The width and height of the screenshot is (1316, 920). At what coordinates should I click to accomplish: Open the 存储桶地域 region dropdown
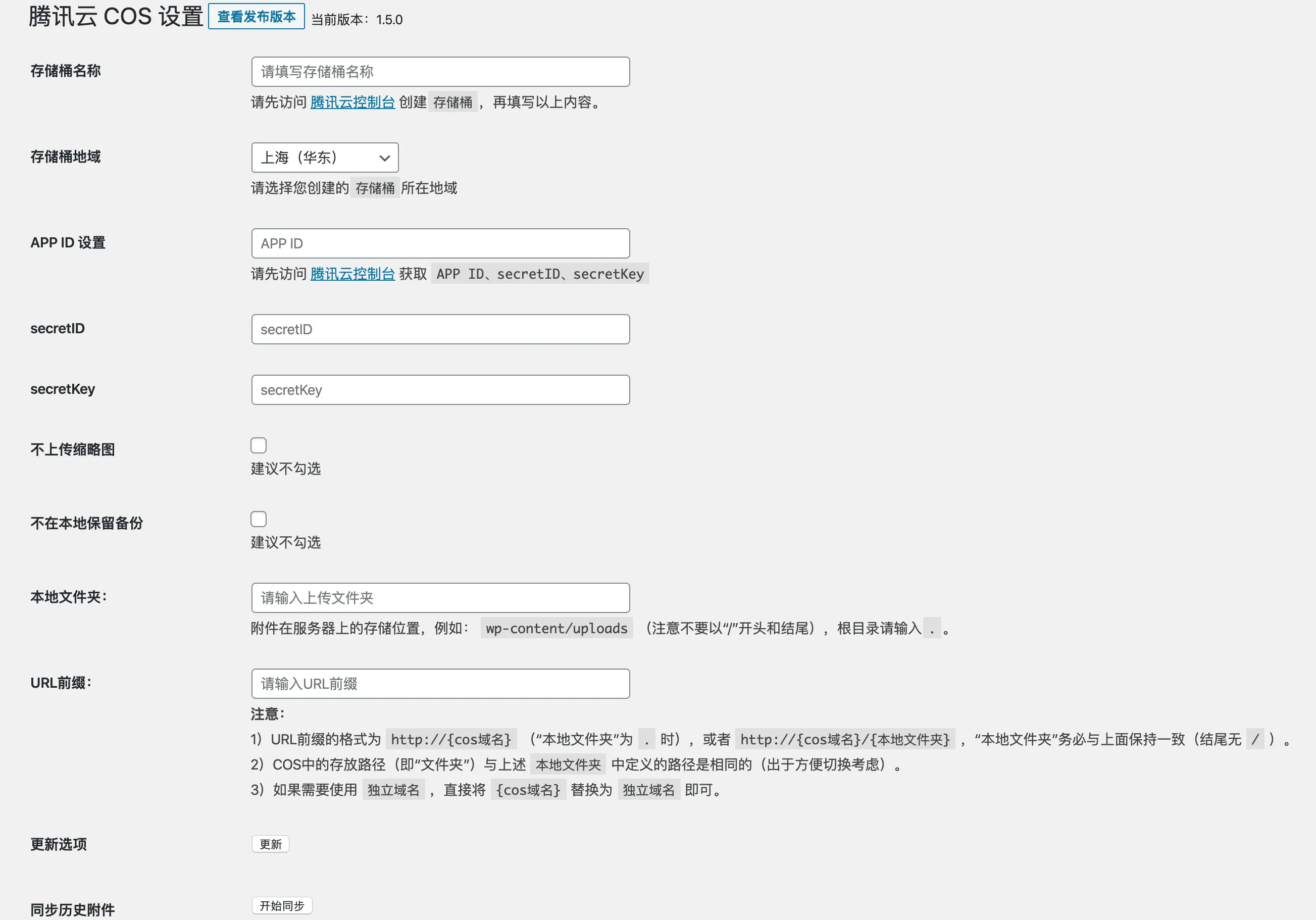pos(325,158)
